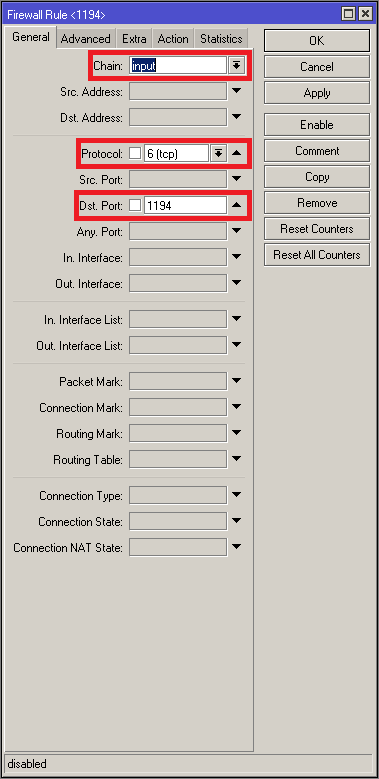Show the Statistics tab
The width and height of the screenshot is (379, 779).
(x=221, y=39)
